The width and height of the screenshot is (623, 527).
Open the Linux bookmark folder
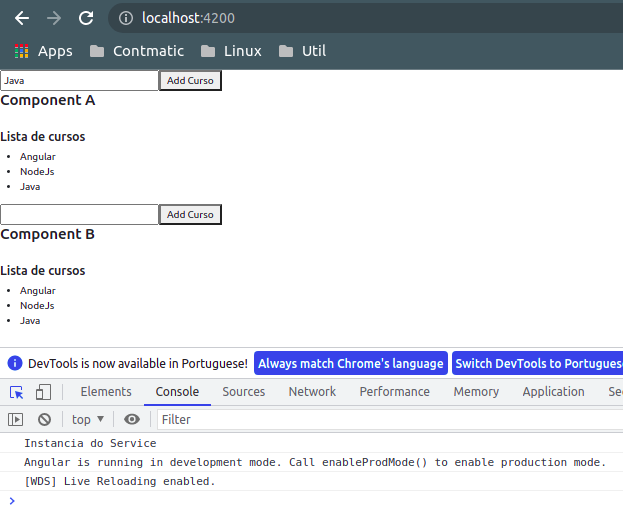click(x=231, y=51)
